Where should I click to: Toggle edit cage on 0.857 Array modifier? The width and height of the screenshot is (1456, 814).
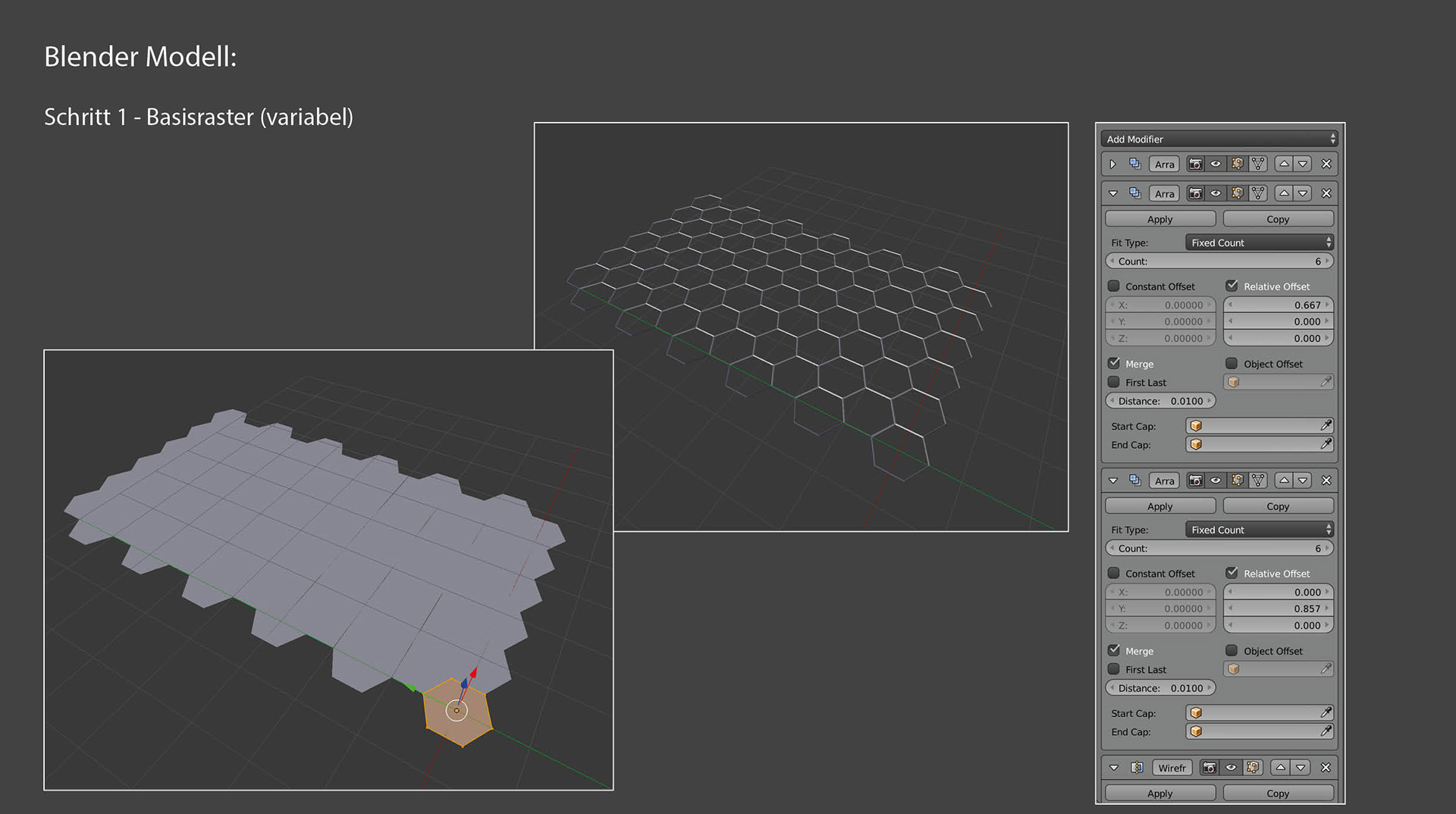click(x=1258, y=481)
